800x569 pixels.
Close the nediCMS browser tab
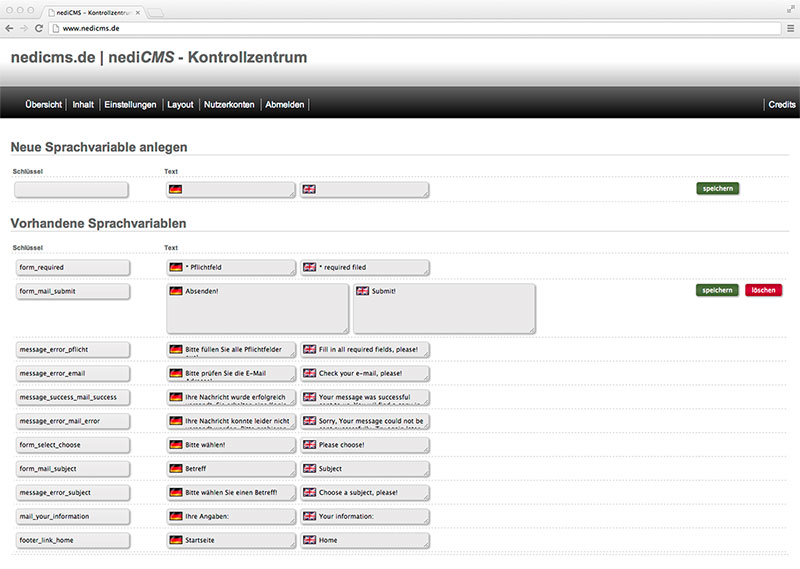coord(138,13)
